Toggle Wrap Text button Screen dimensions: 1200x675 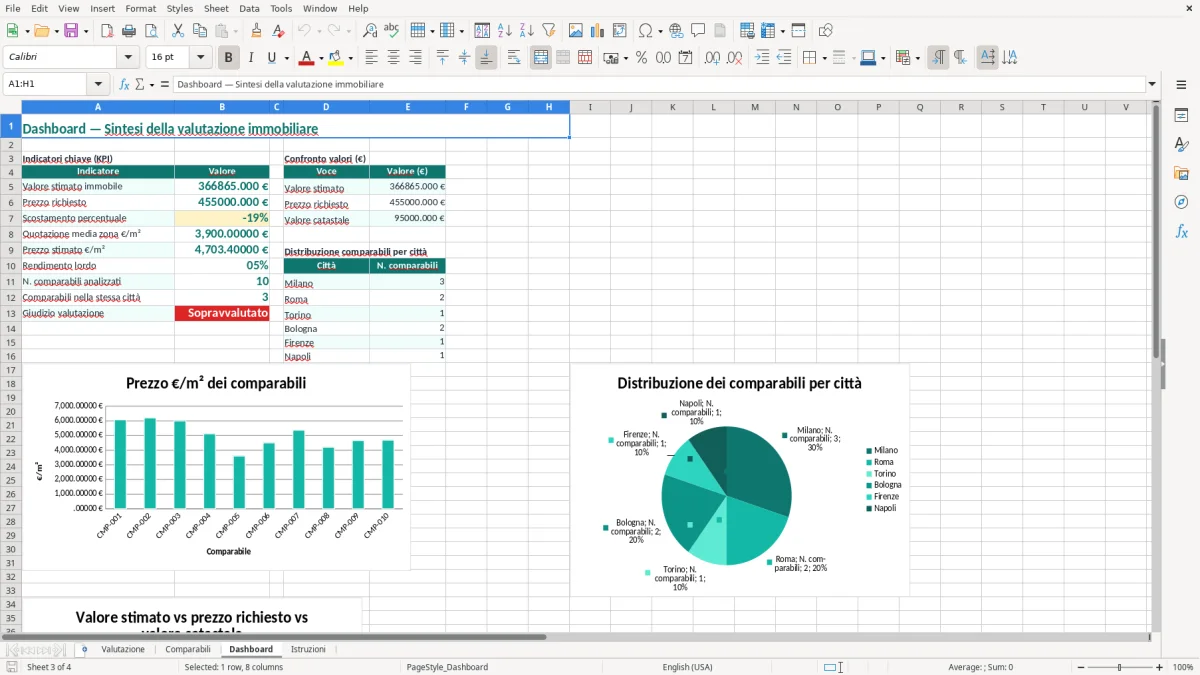[x=514, y=58]
